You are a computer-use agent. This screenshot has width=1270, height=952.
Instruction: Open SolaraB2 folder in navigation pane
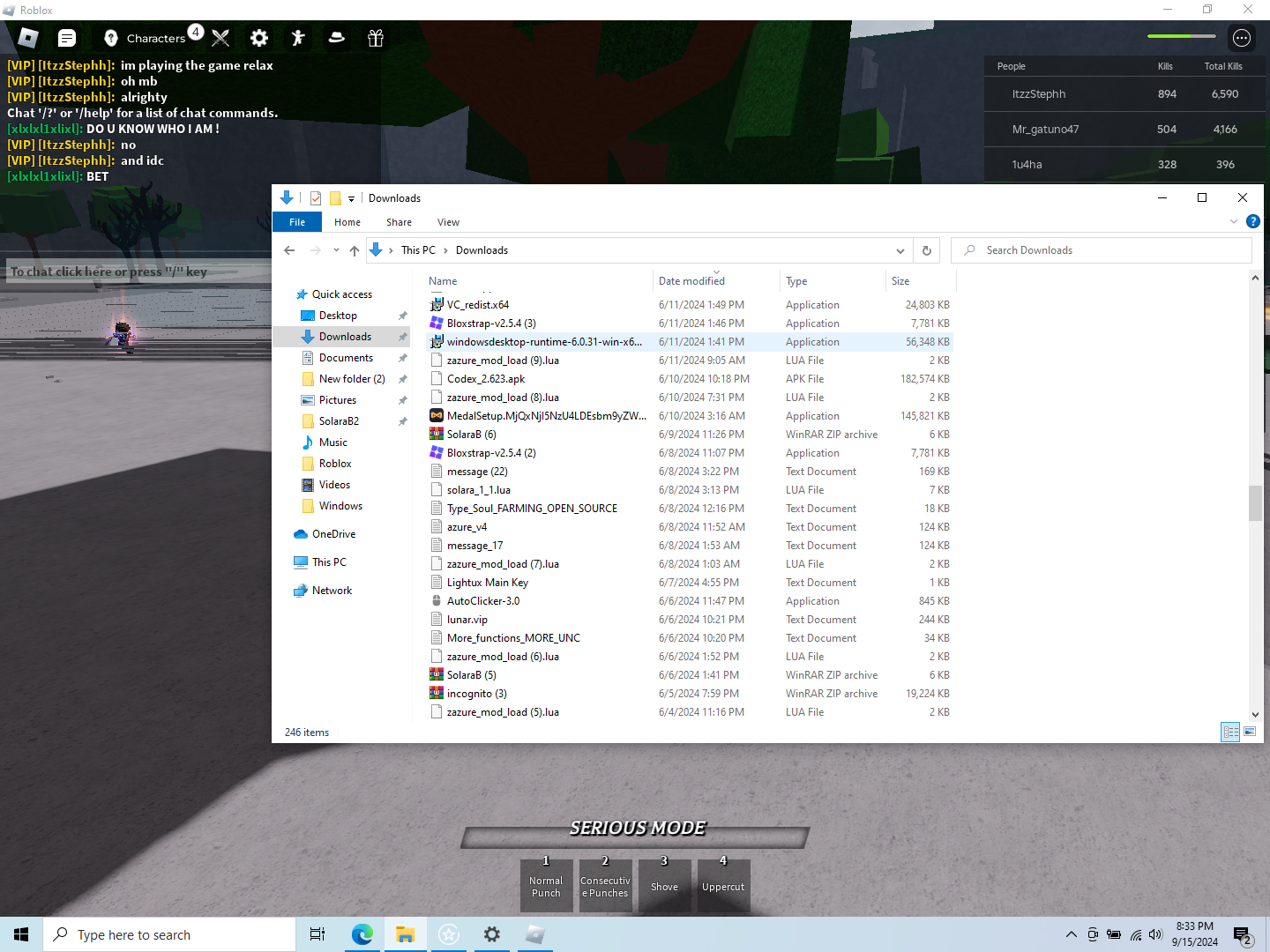coord(339,421)
